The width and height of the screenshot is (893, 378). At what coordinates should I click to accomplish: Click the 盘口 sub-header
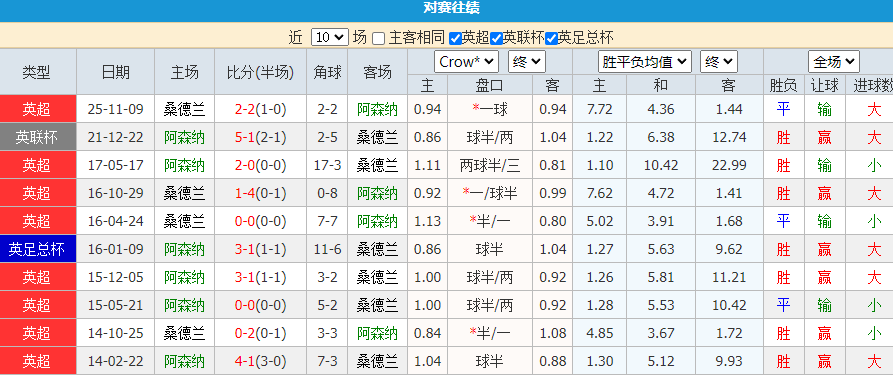[x=490, y=85]
